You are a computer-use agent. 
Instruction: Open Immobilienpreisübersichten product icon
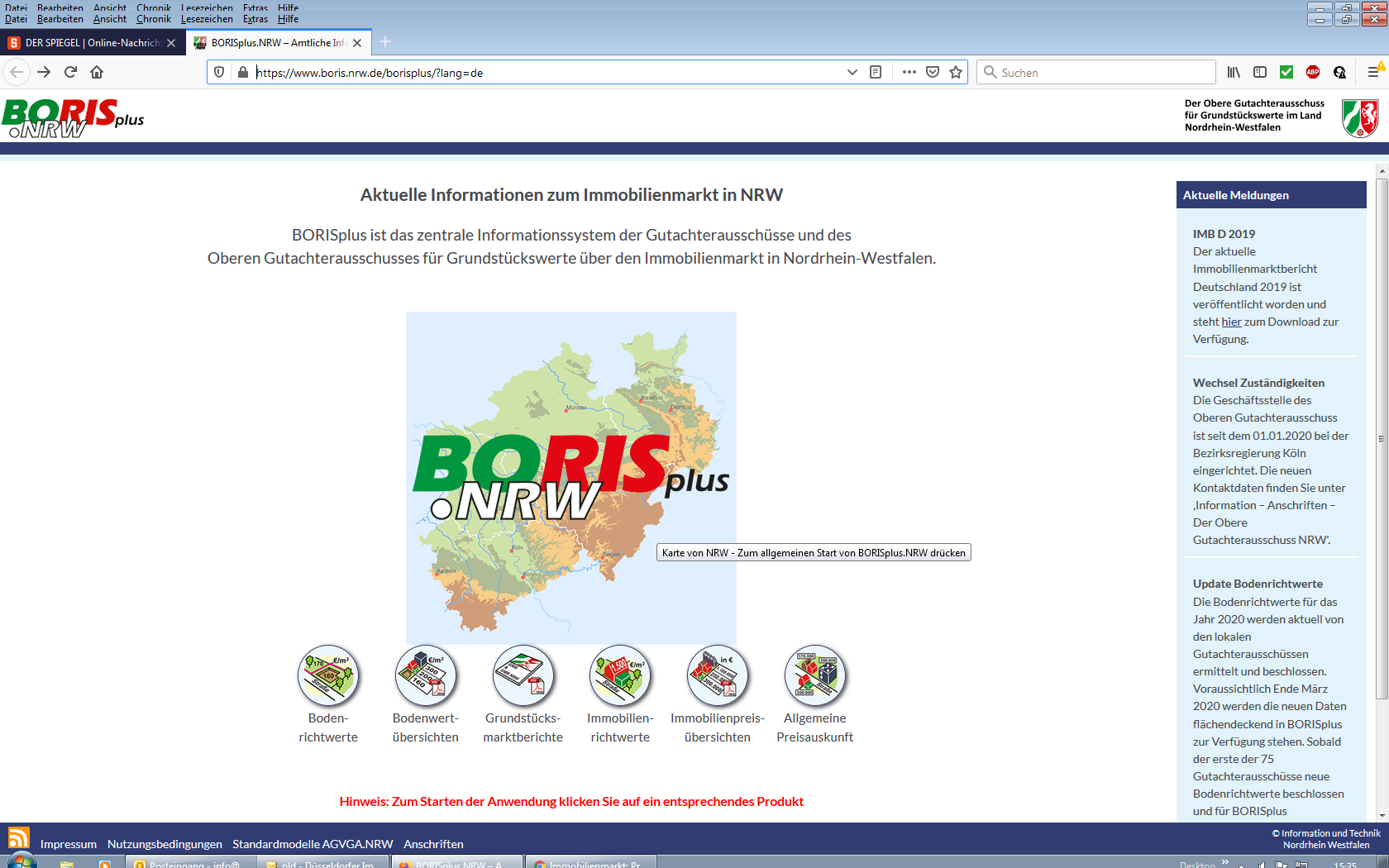point(718,676)
